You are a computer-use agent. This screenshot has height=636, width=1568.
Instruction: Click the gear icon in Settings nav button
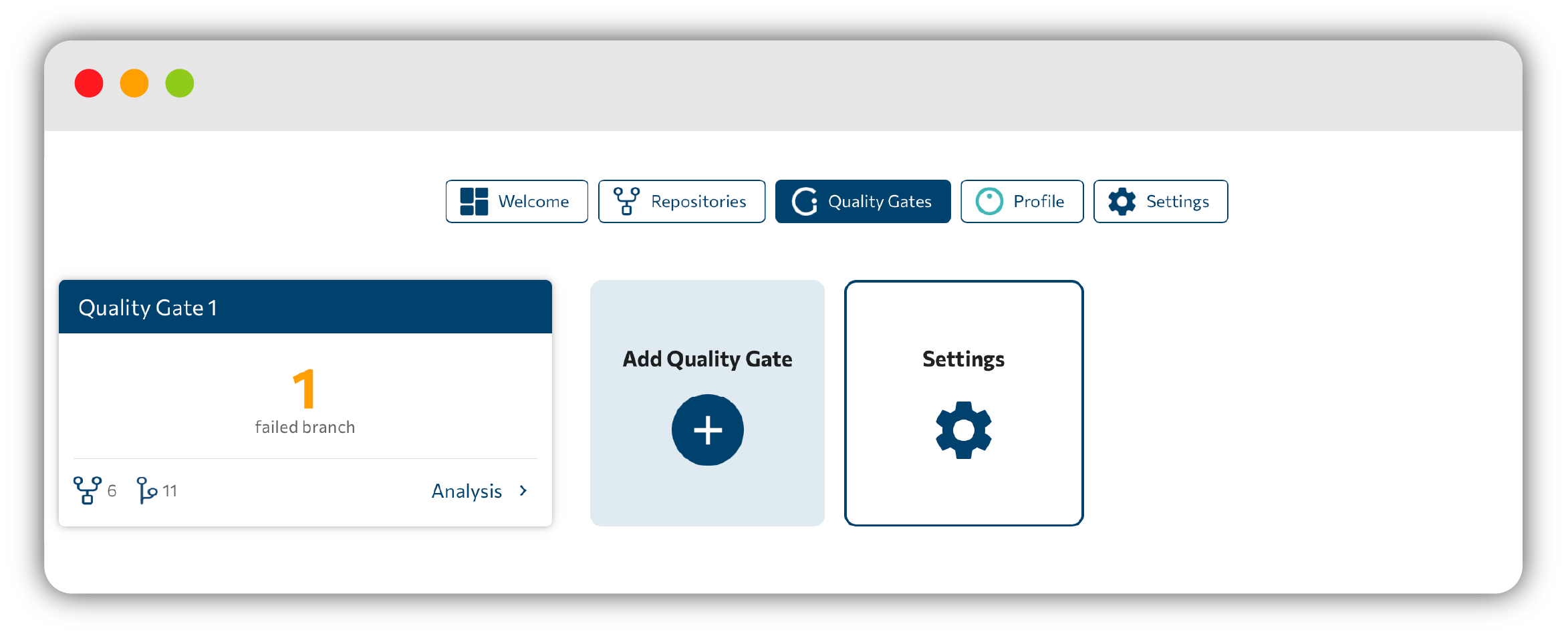(1122, 201)
